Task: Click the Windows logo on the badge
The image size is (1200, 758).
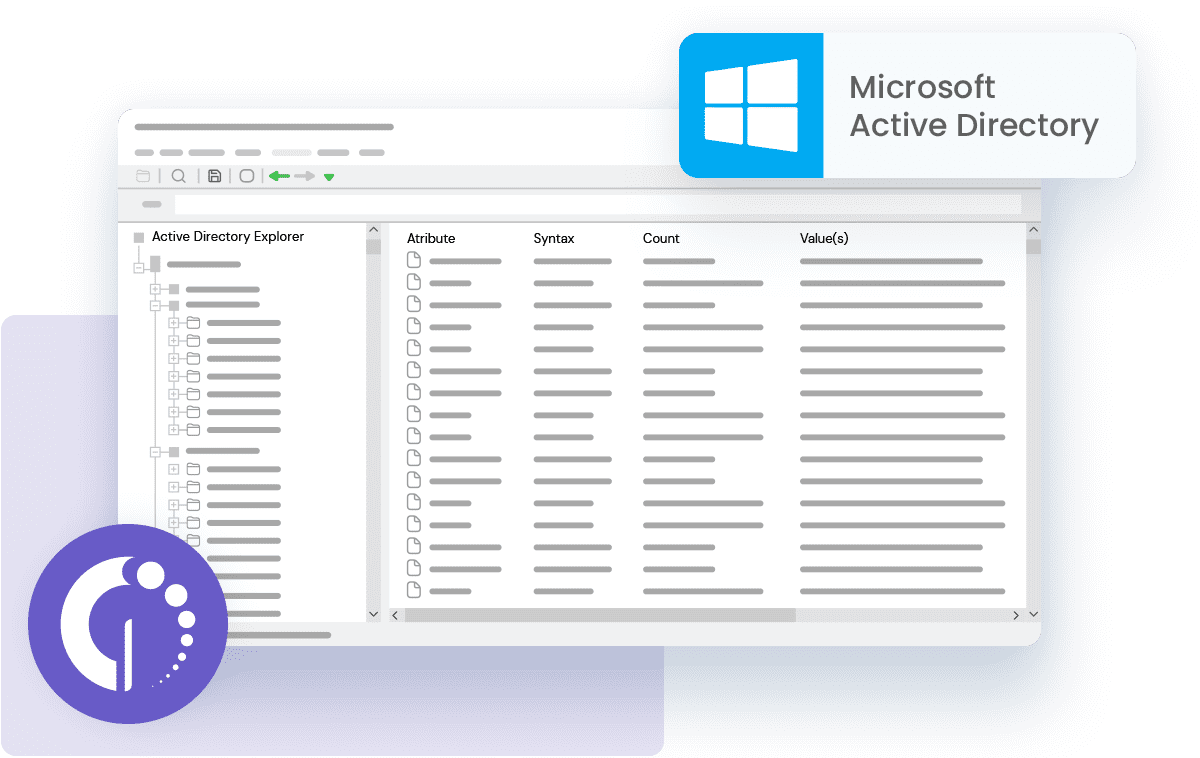Action: point(752,104)
